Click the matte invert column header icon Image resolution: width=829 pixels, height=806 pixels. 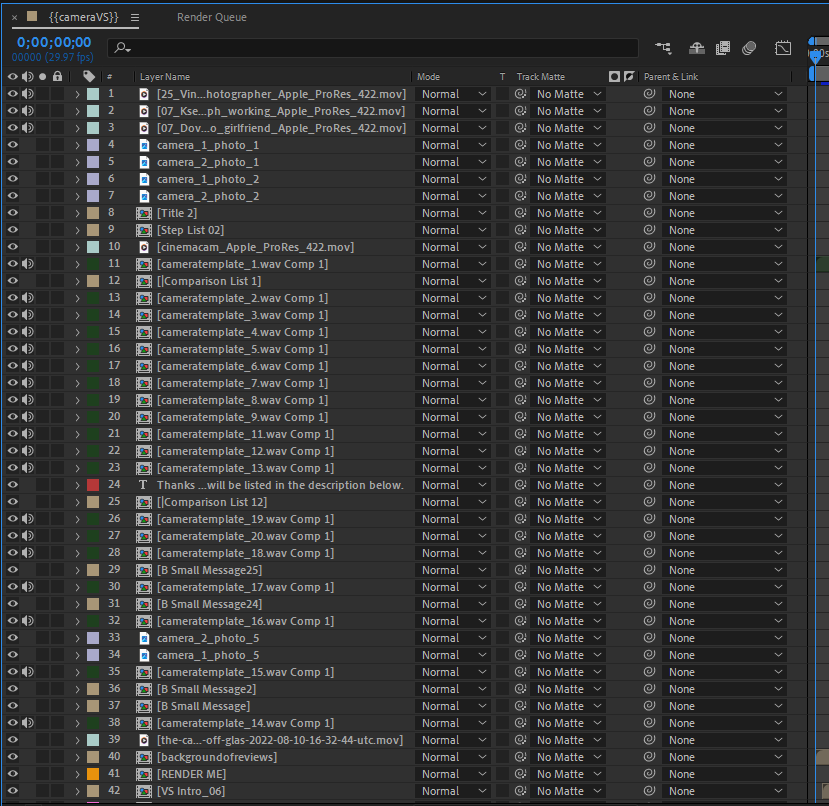tap(629, 77)
